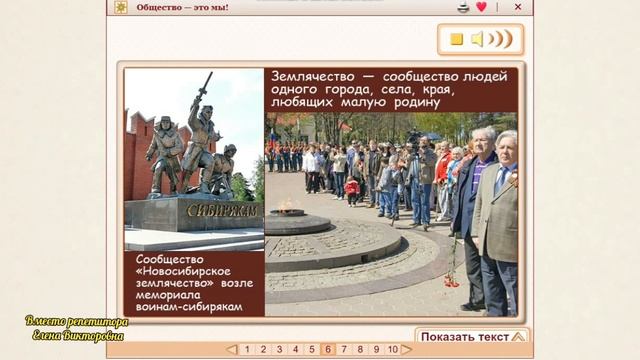
Task: Open slide page 9
Action: click(376, 349)
